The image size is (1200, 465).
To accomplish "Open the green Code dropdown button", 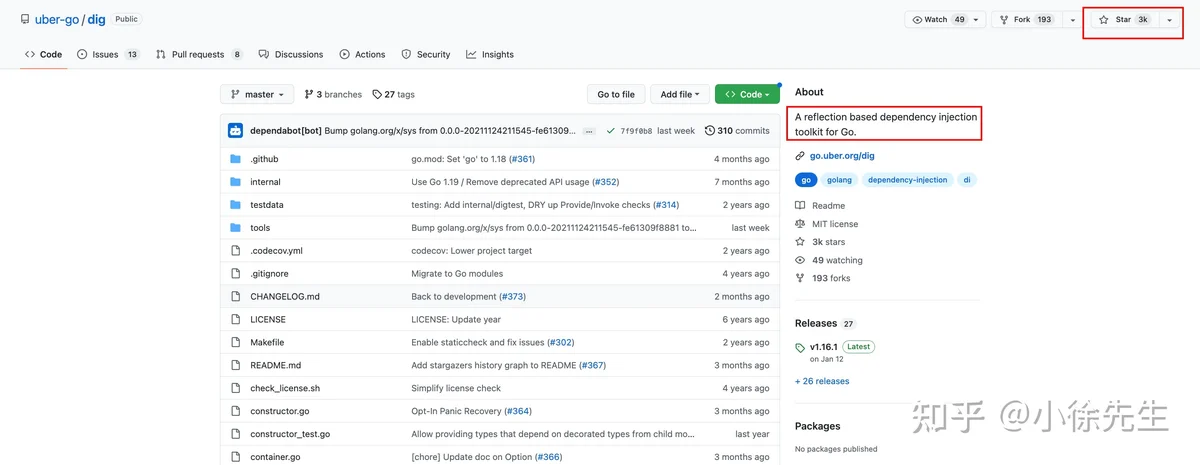I will tap(747, 94).
